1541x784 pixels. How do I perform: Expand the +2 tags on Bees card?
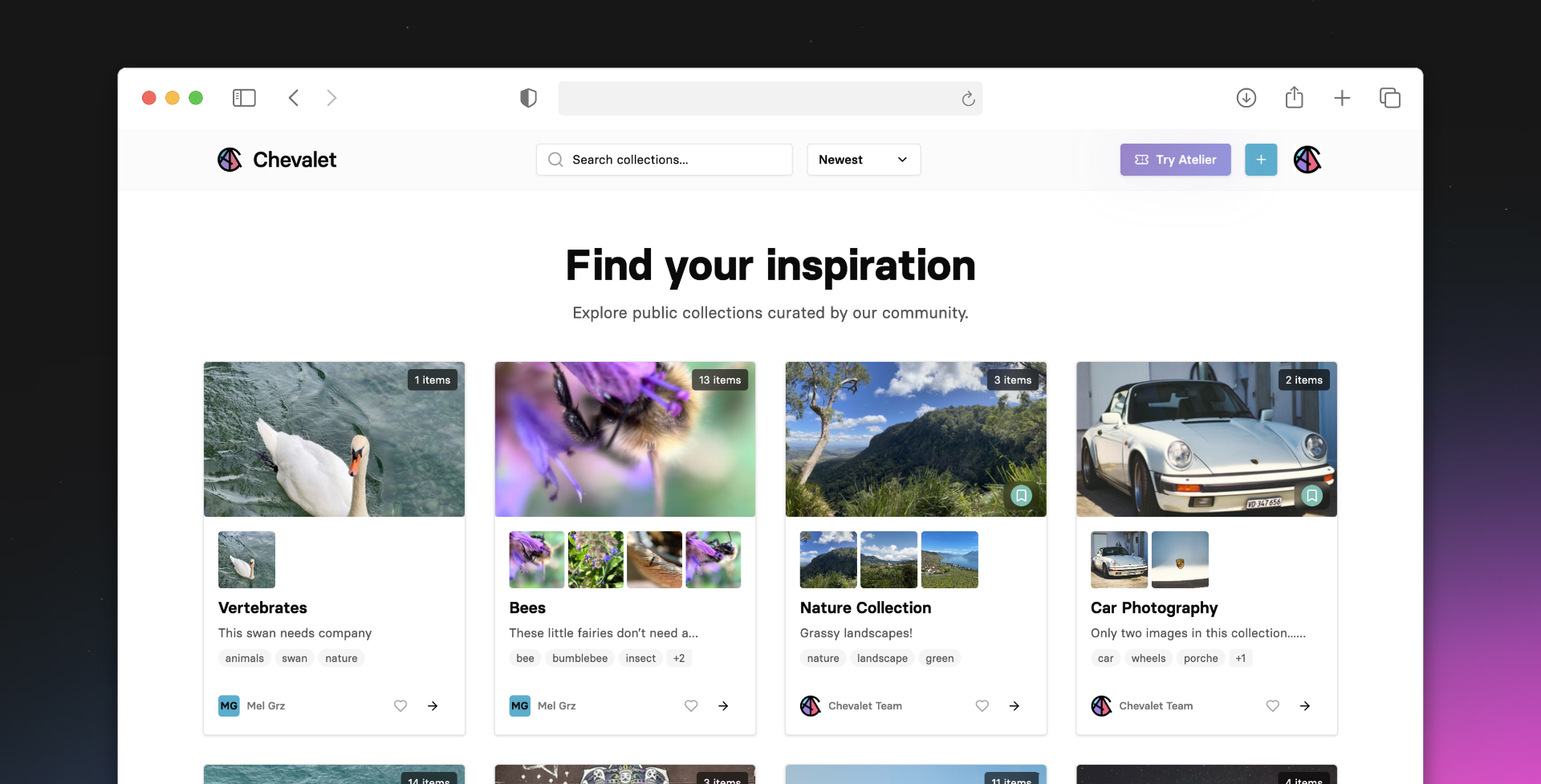click(x=679, y=658)
